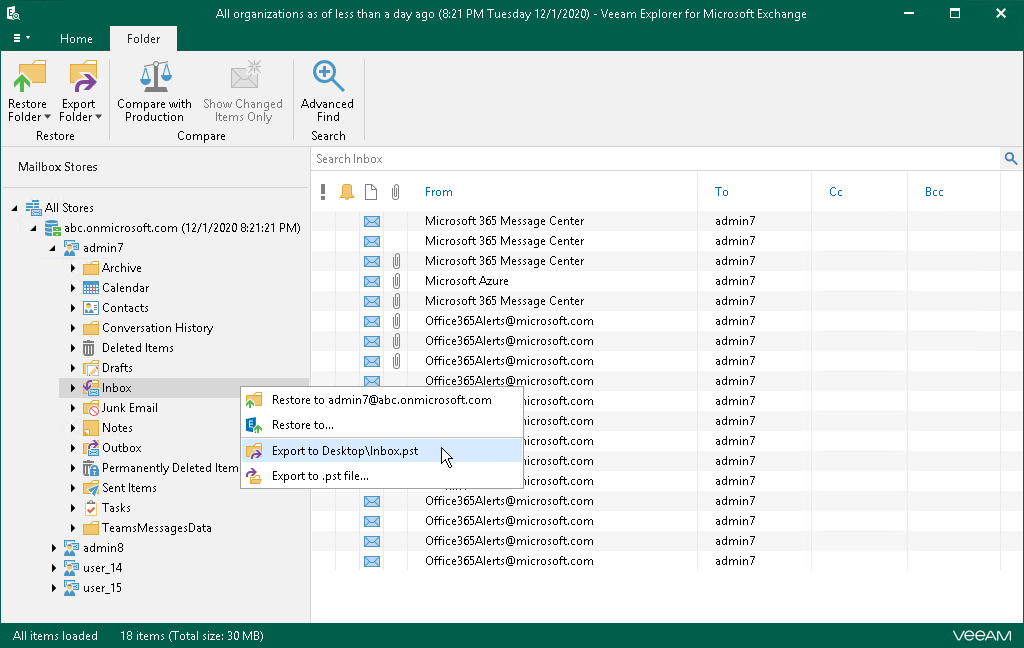Sort messages by From column header
The height and width of the screenshot is (648, 1024).
(438, 192)
